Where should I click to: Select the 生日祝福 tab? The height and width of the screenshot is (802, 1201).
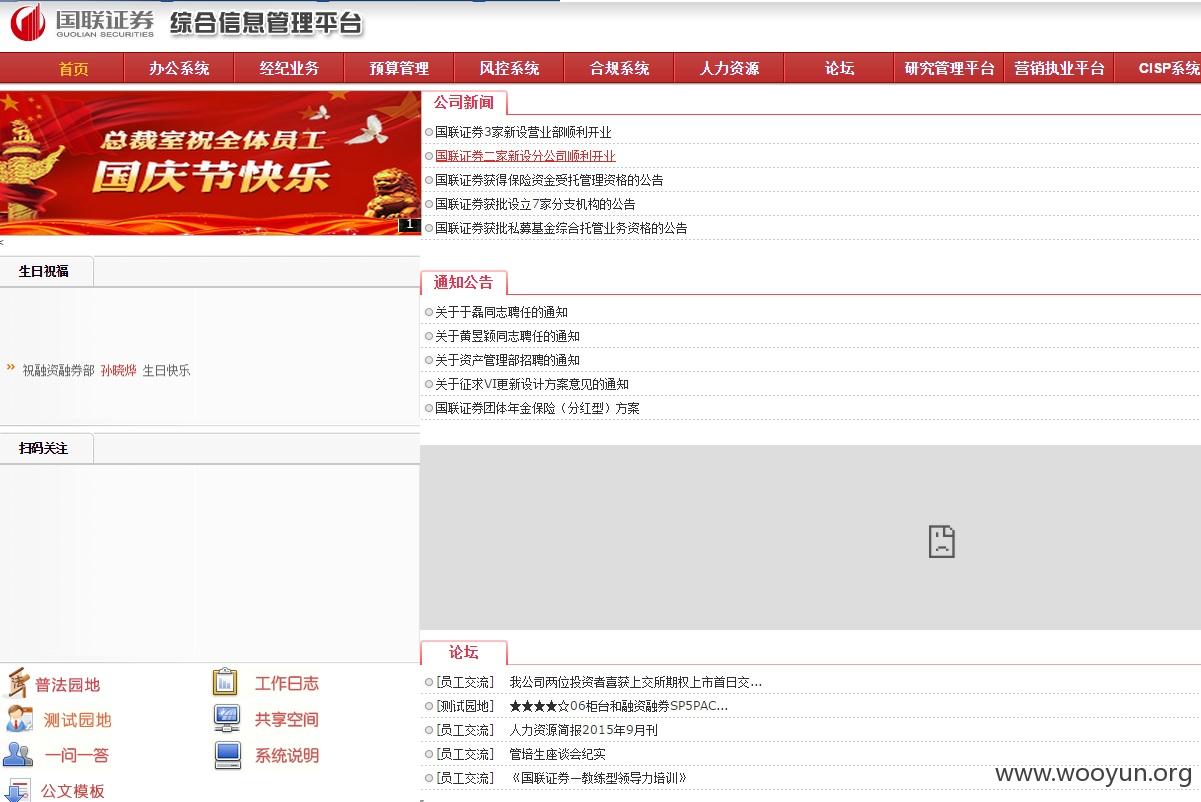pos(46,271)
